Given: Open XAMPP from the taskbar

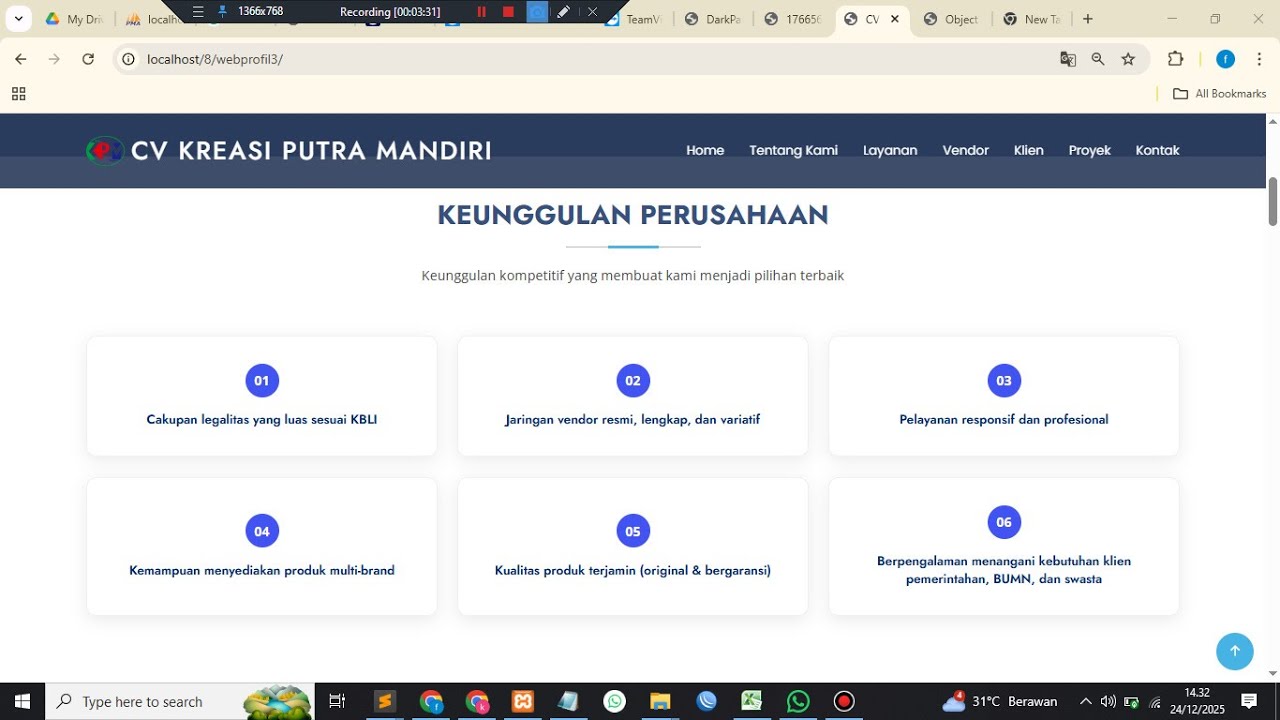Looking at the screenshot, I should pyautogui.click(x=523, y=701).
